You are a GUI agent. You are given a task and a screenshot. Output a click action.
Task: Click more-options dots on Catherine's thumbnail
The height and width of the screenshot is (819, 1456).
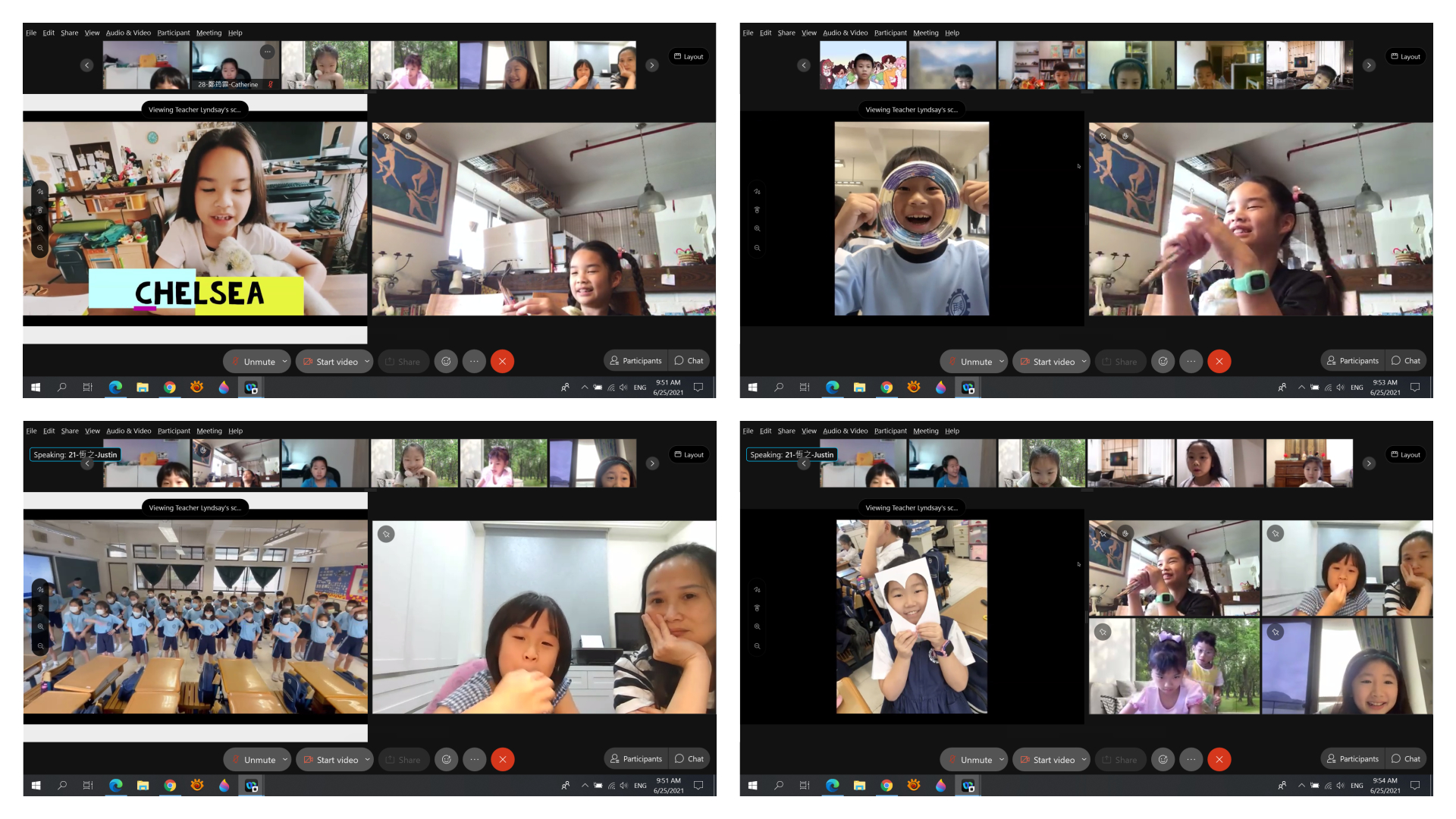(267, 52)
